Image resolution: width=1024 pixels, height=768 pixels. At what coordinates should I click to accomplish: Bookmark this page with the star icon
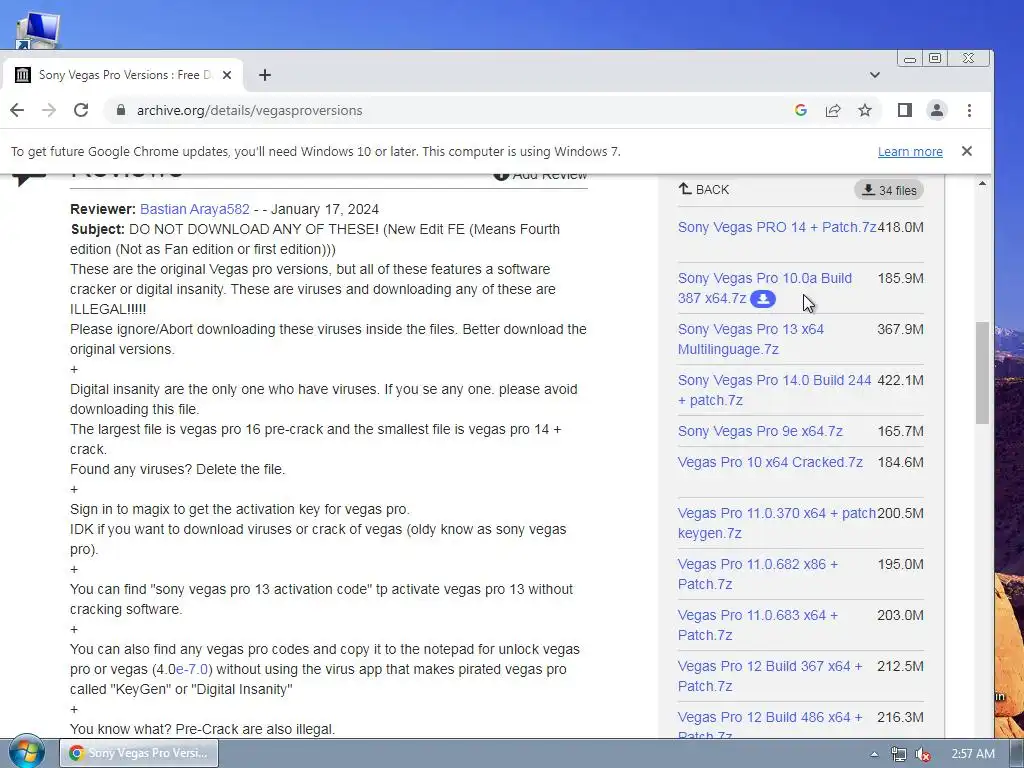pos(865,110)
